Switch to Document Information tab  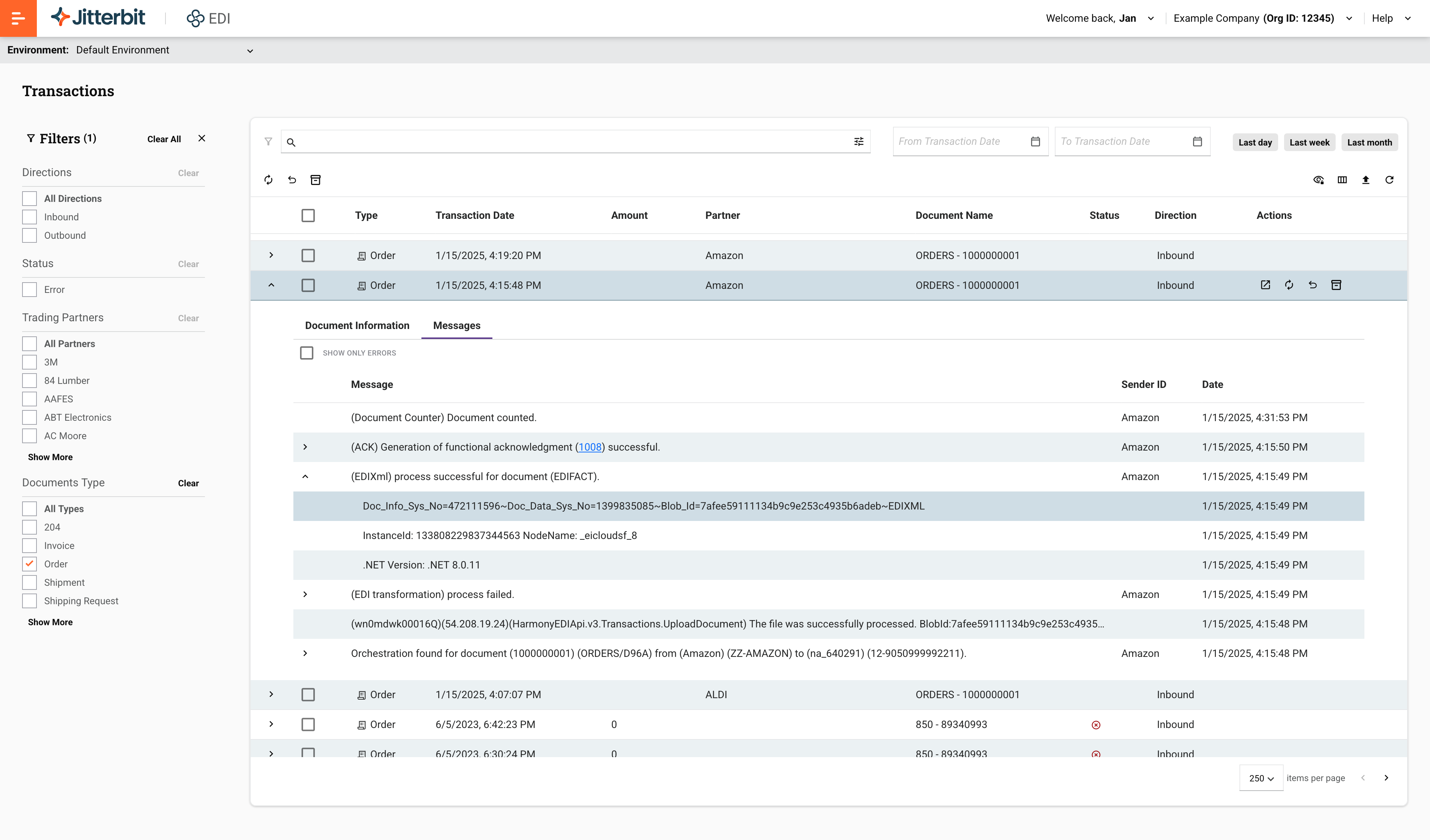pos(357,326)
